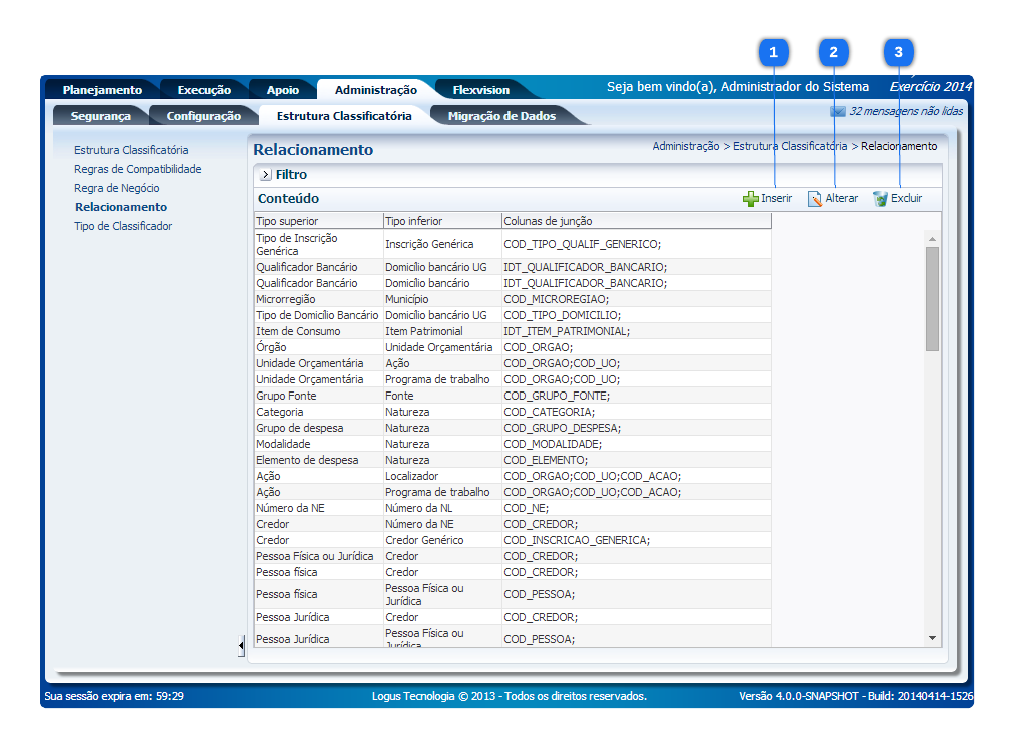Click the Excluir trash bin icon

[880, 199]
